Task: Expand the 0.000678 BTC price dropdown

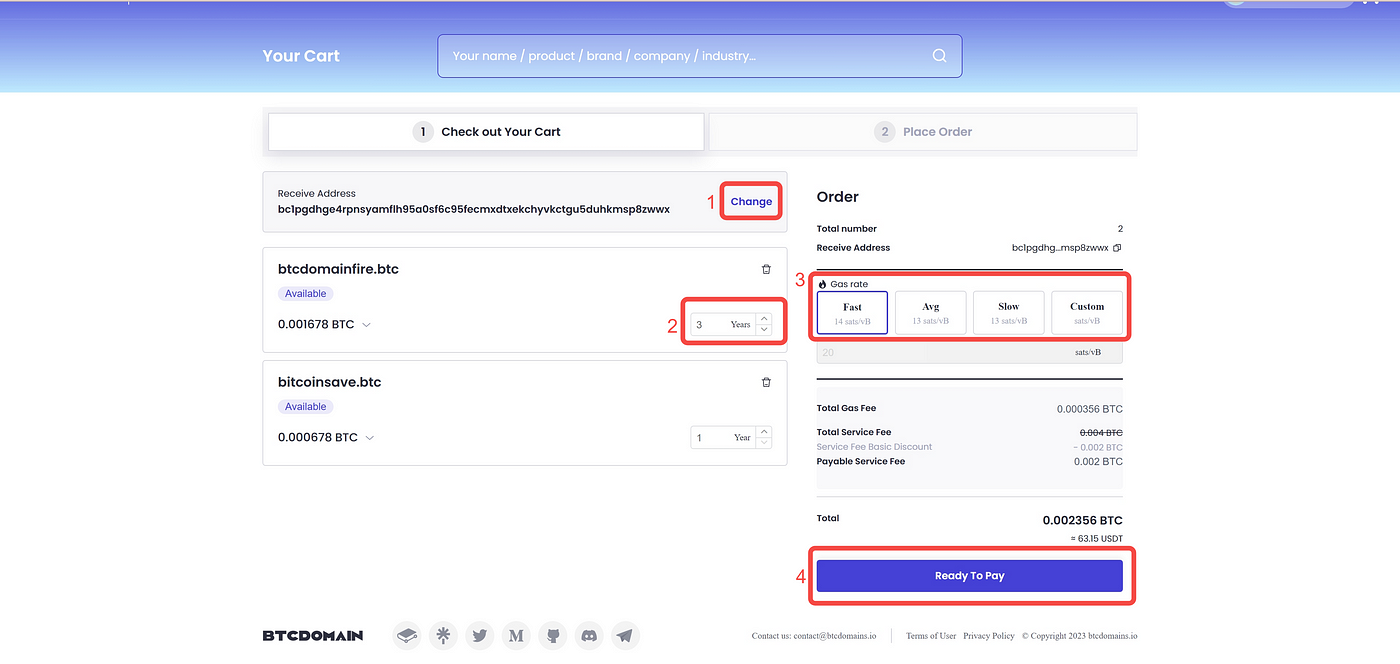Action: (370, 438)
